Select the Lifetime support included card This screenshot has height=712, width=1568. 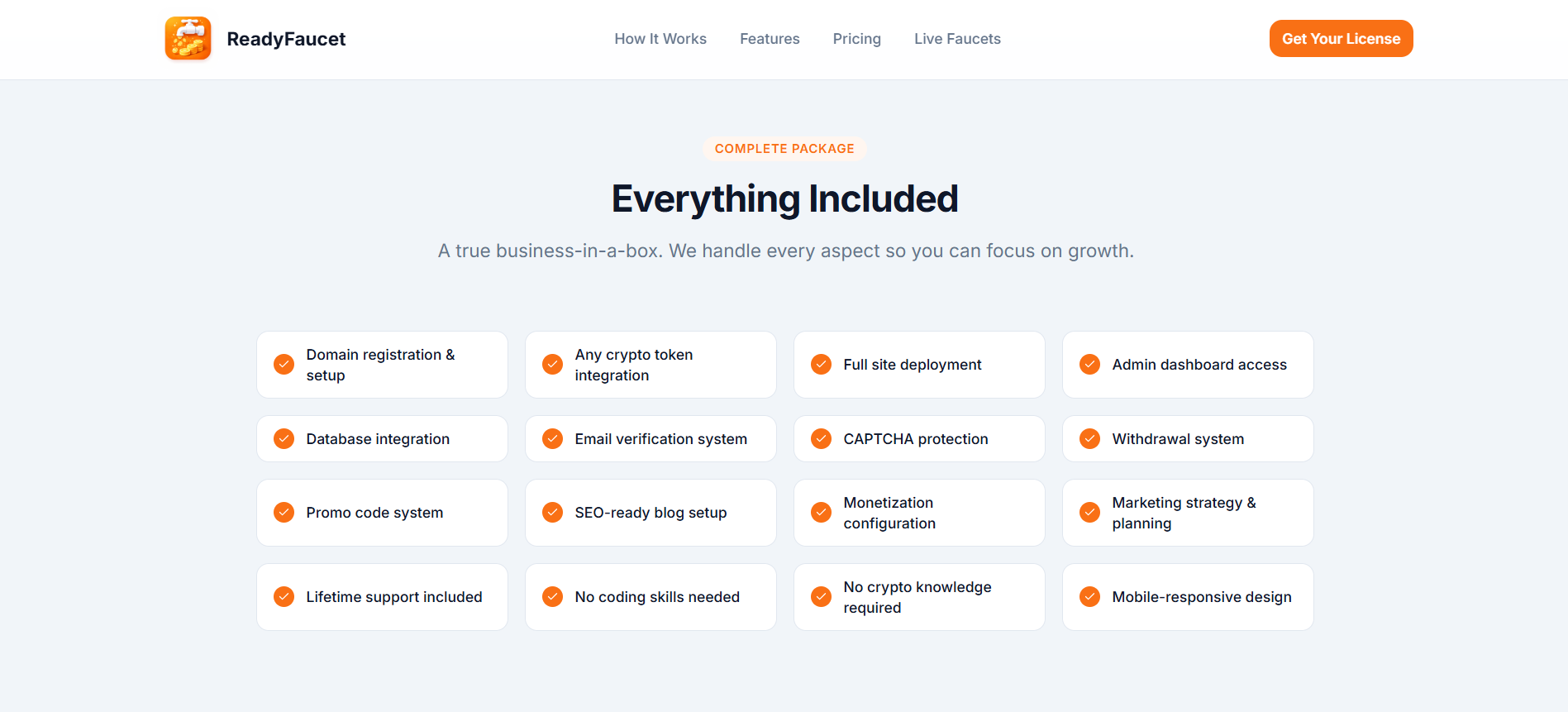point(382,596)
